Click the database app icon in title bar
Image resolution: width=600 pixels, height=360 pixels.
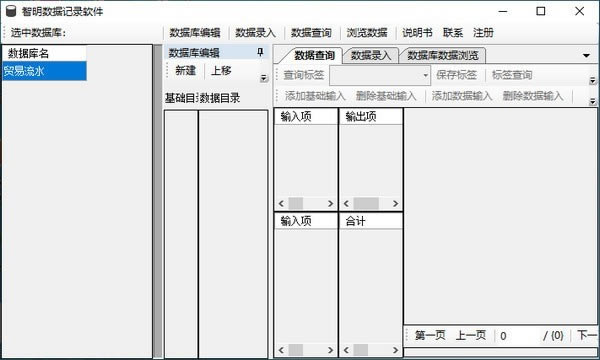(x=11, y=11)
